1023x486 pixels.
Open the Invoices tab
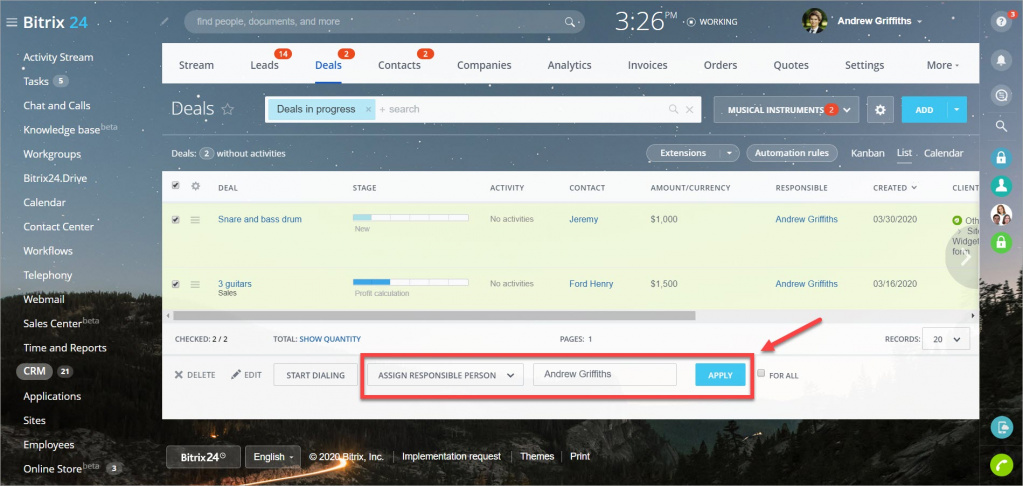click(x=647, y=65)
